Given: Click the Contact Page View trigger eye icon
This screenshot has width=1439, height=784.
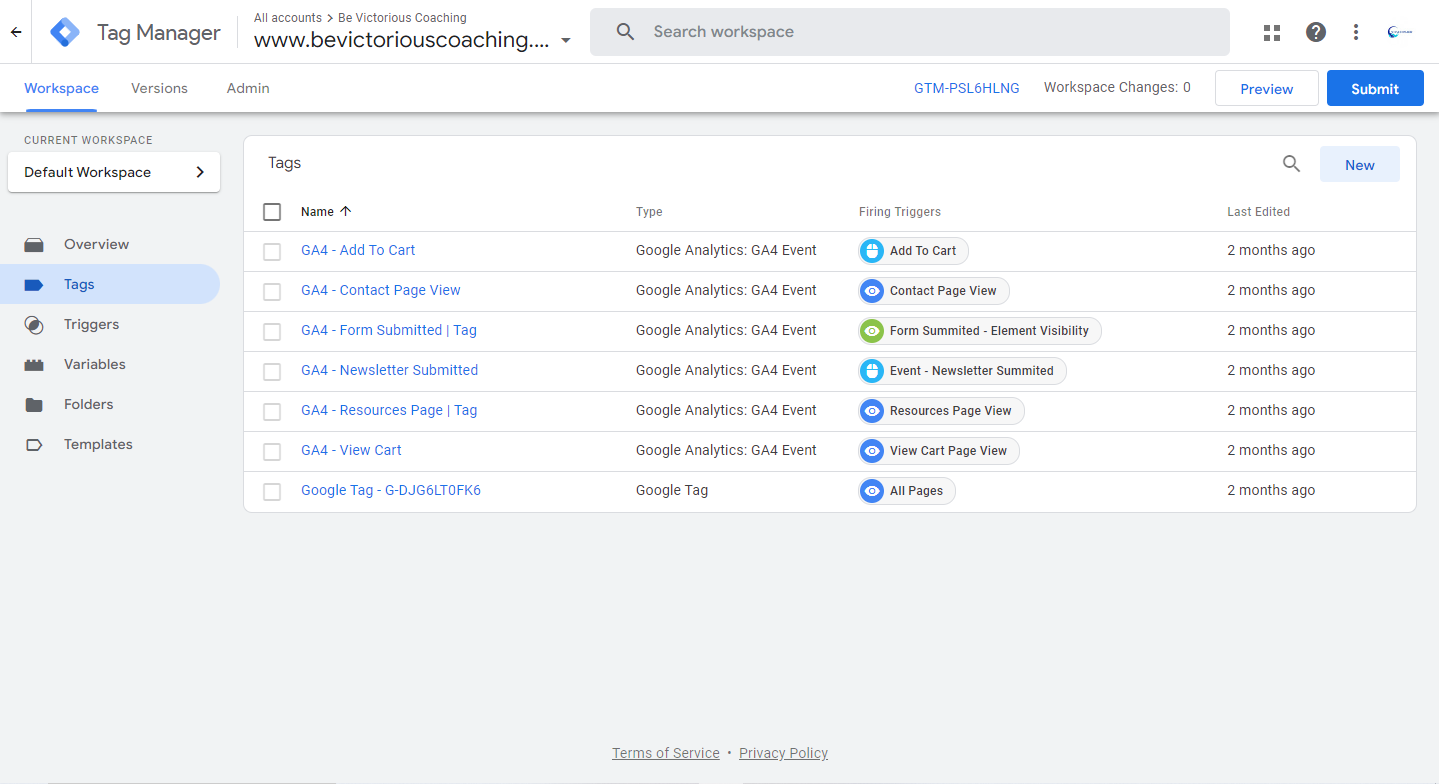Looking at the screenshot, I should (x=872, y=291).
